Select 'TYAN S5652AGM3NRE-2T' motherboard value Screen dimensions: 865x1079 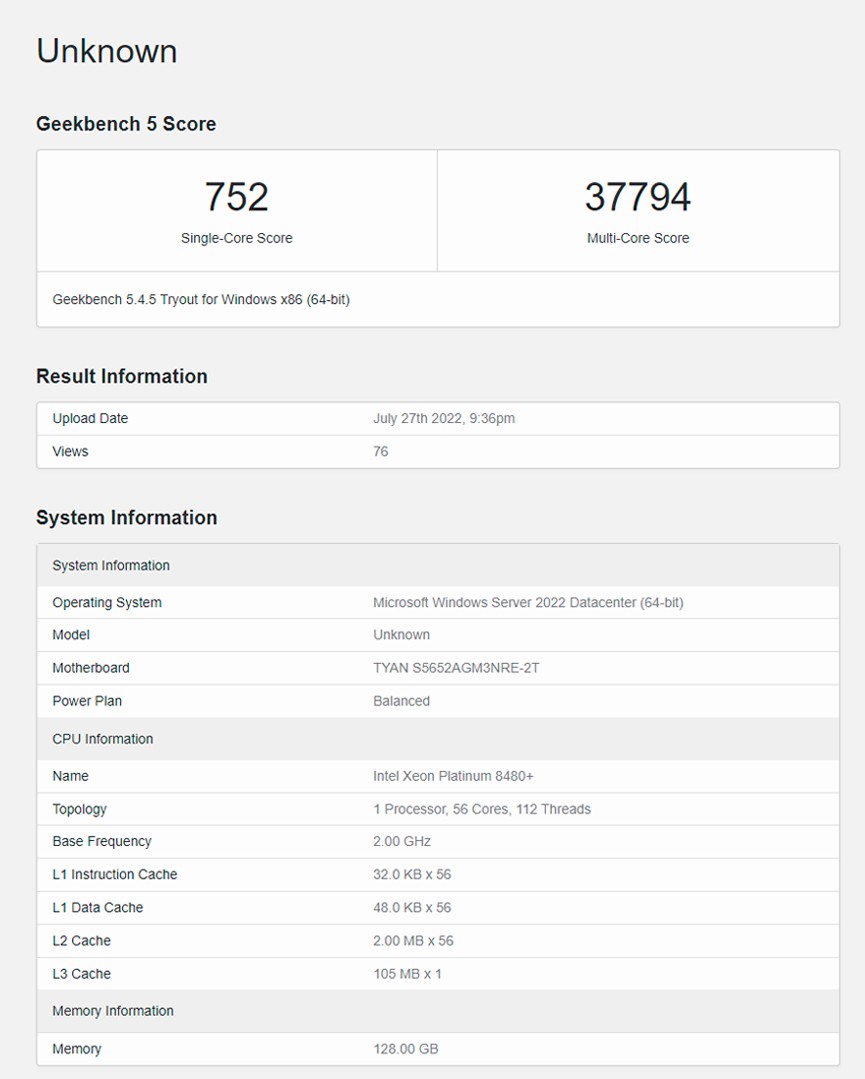(x=456, y=668)
